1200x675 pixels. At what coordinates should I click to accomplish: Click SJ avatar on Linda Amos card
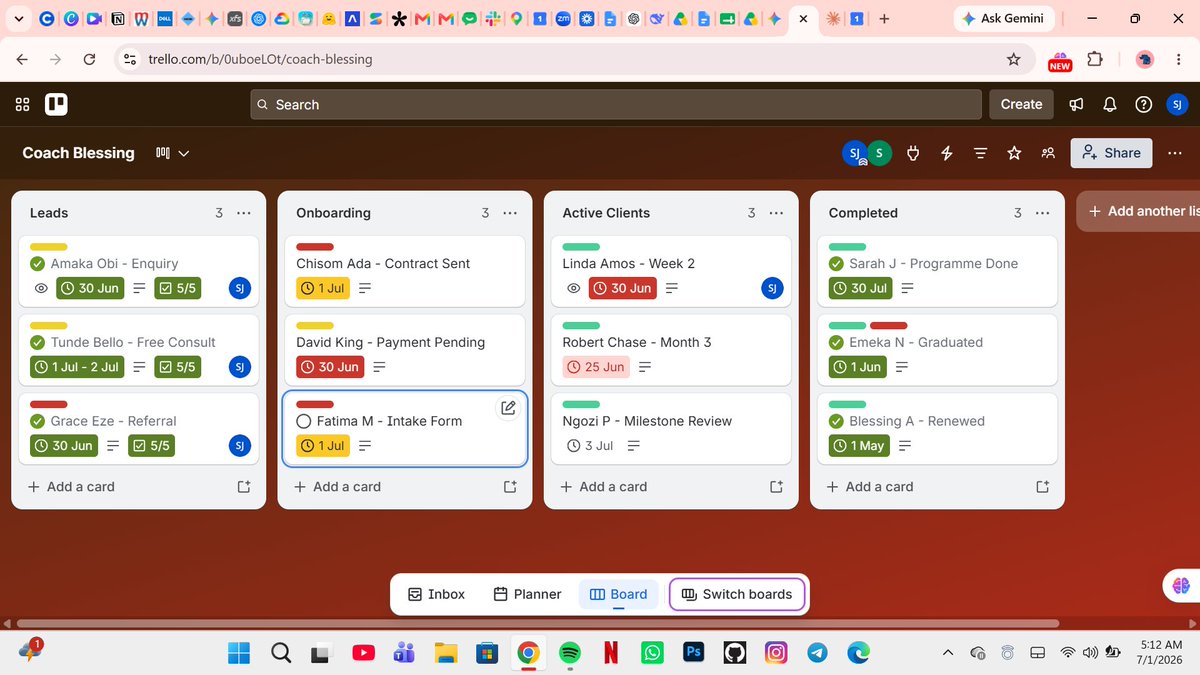click(x=772, y=288)
